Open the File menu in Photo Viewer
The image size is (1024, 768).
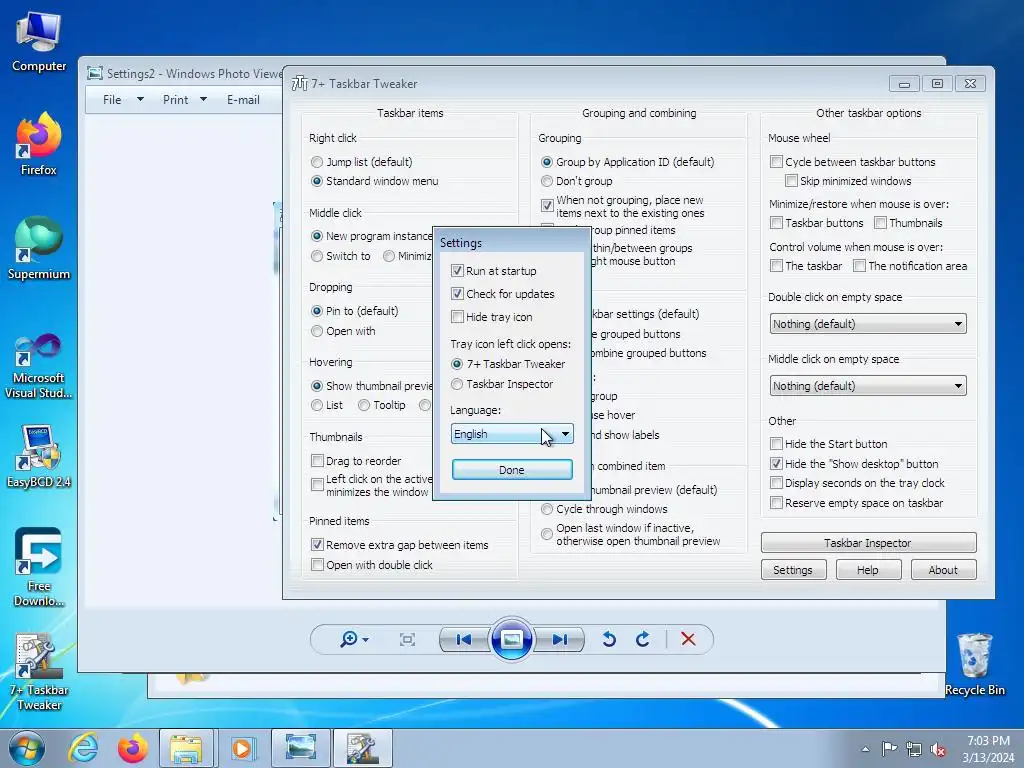click(123, 100)
